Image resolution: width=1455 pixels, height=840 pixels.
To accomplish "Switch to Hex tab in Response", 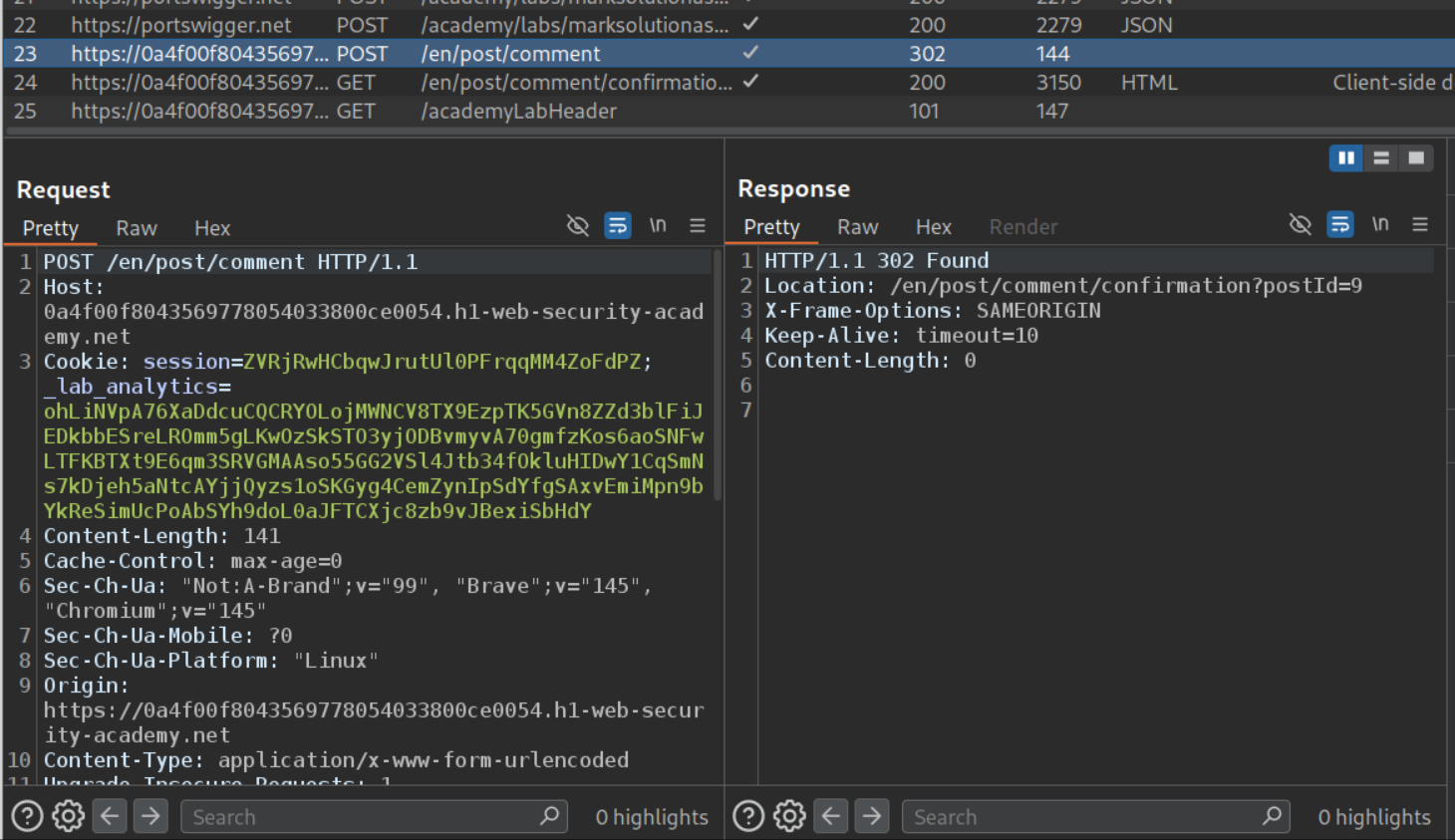I will coord(933,227).
